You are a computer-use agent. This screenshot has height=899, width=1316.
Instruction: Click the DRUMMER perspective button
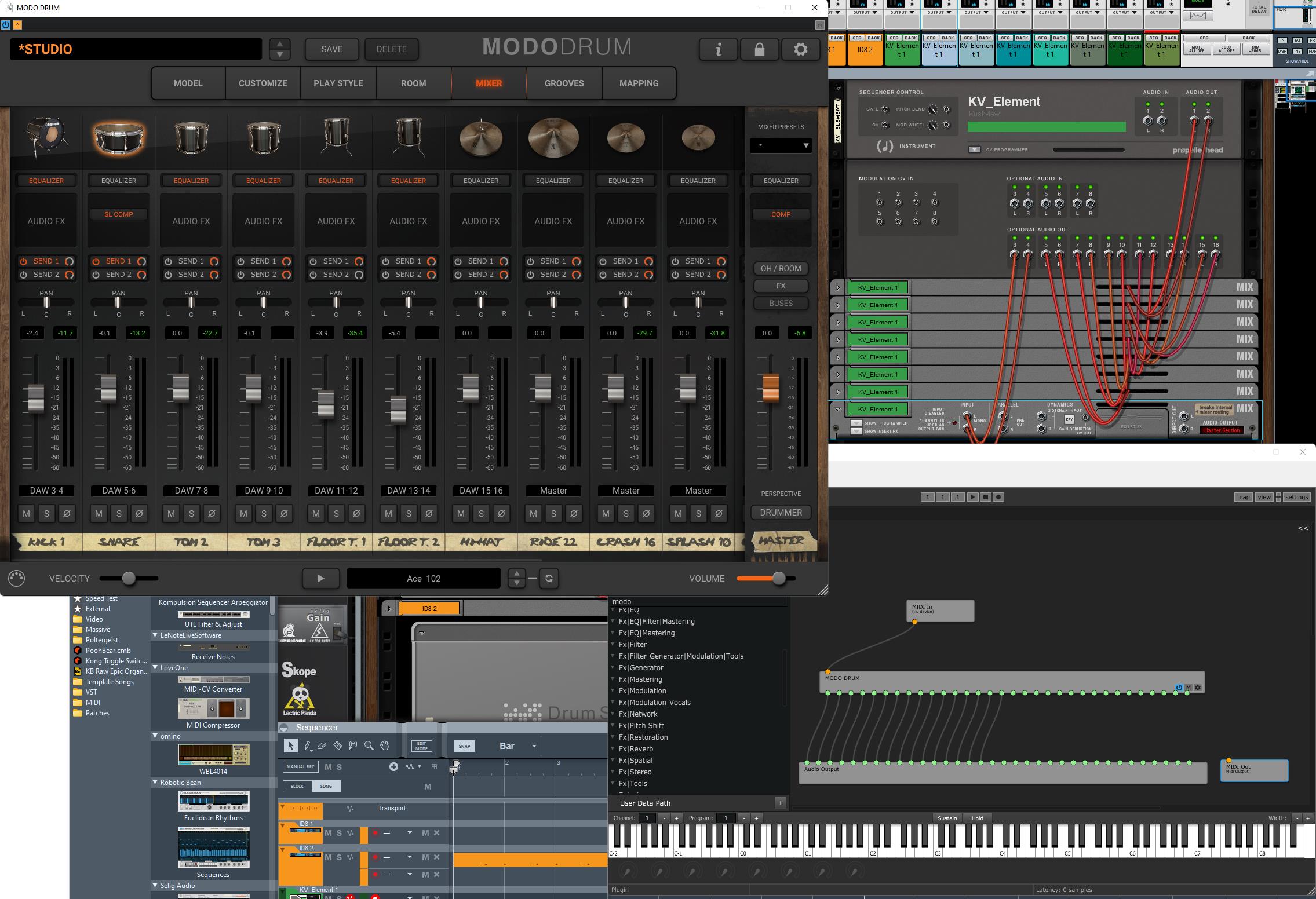781,513
